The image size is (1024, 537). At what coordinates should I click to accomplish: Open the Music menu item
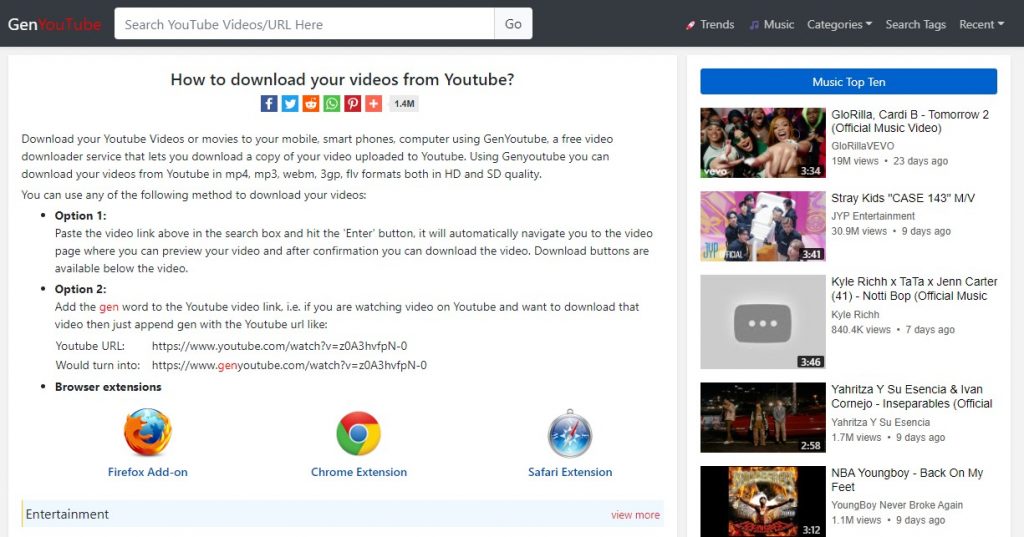click(x=771, y=24)
